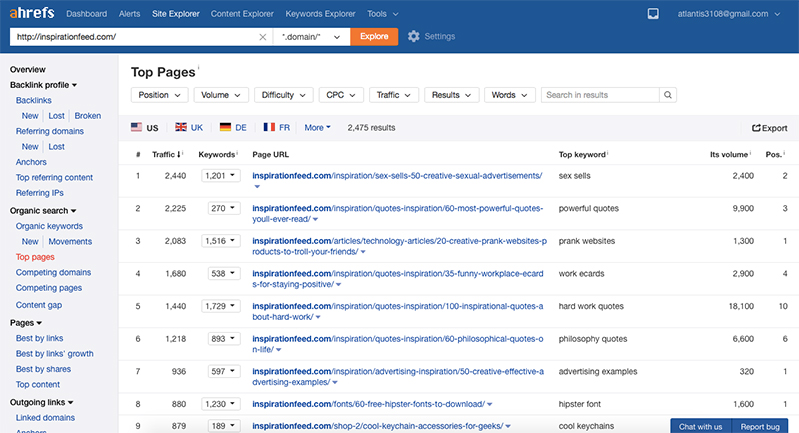The image size is (799, 433).
Task: Open the Position filter dropdown
Action: tap(159, 95)
